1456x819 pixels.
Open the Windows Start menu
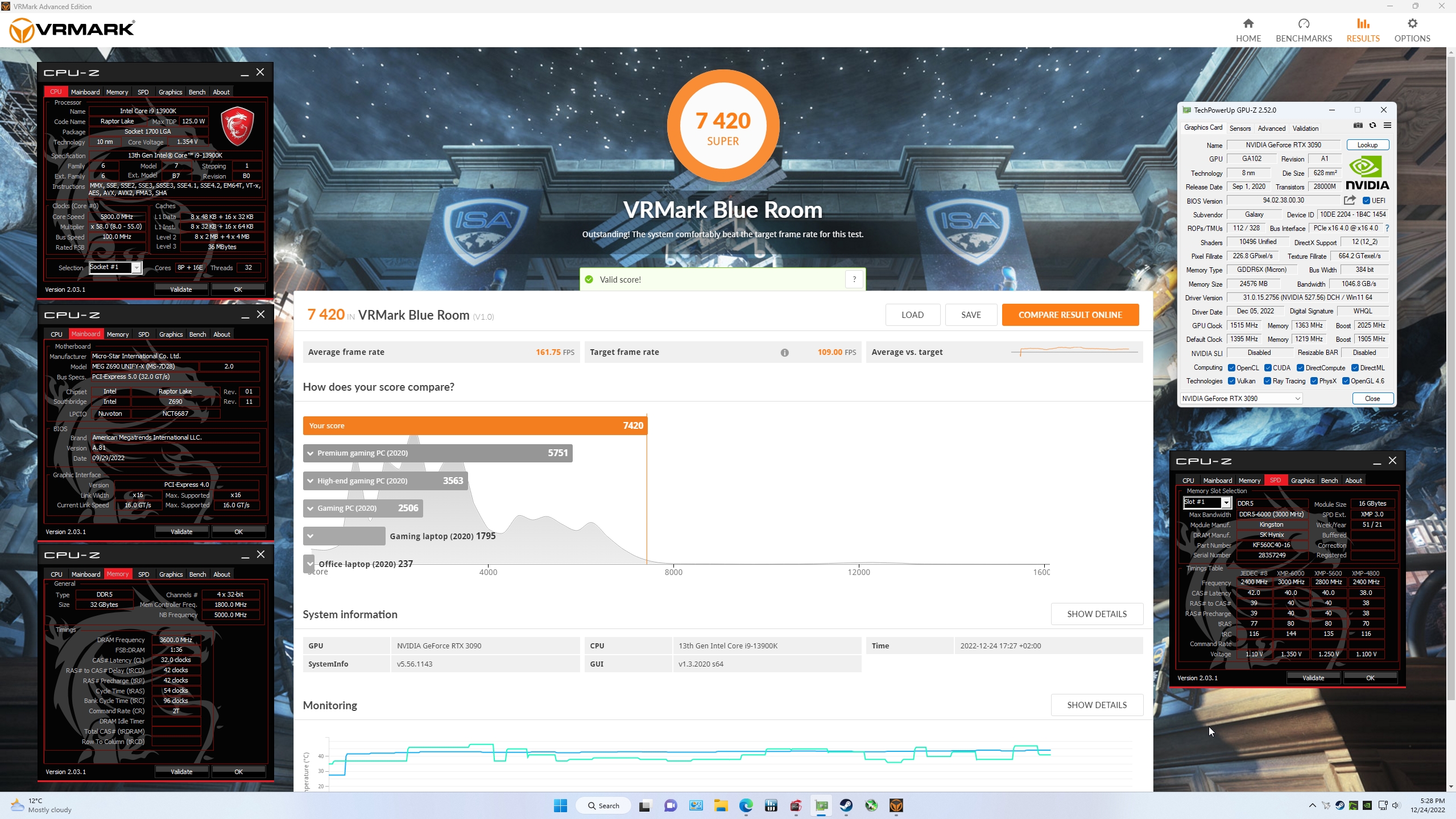tap(560, 805)
